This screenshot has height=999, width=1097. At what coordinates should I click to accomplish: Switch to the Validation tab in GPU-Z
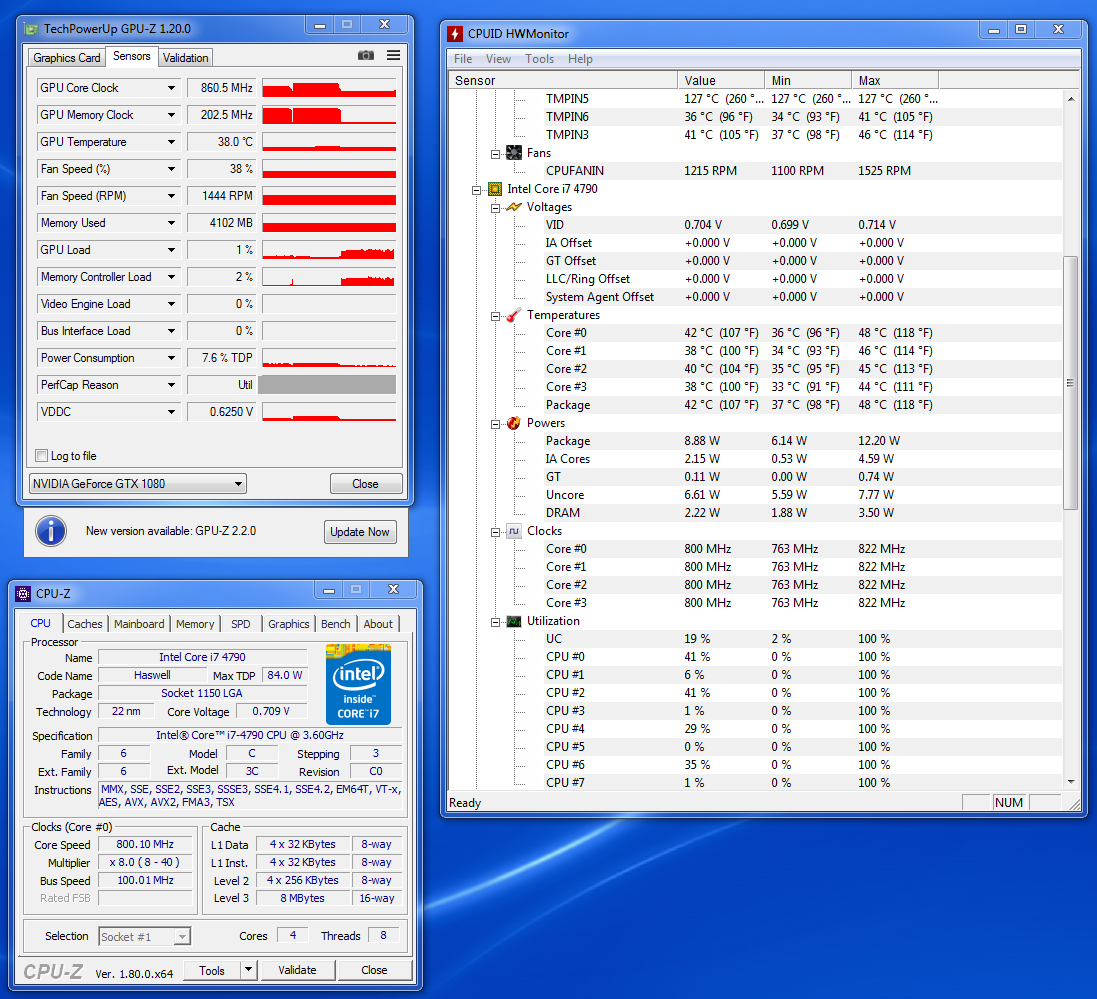click(x=185, y=57)
